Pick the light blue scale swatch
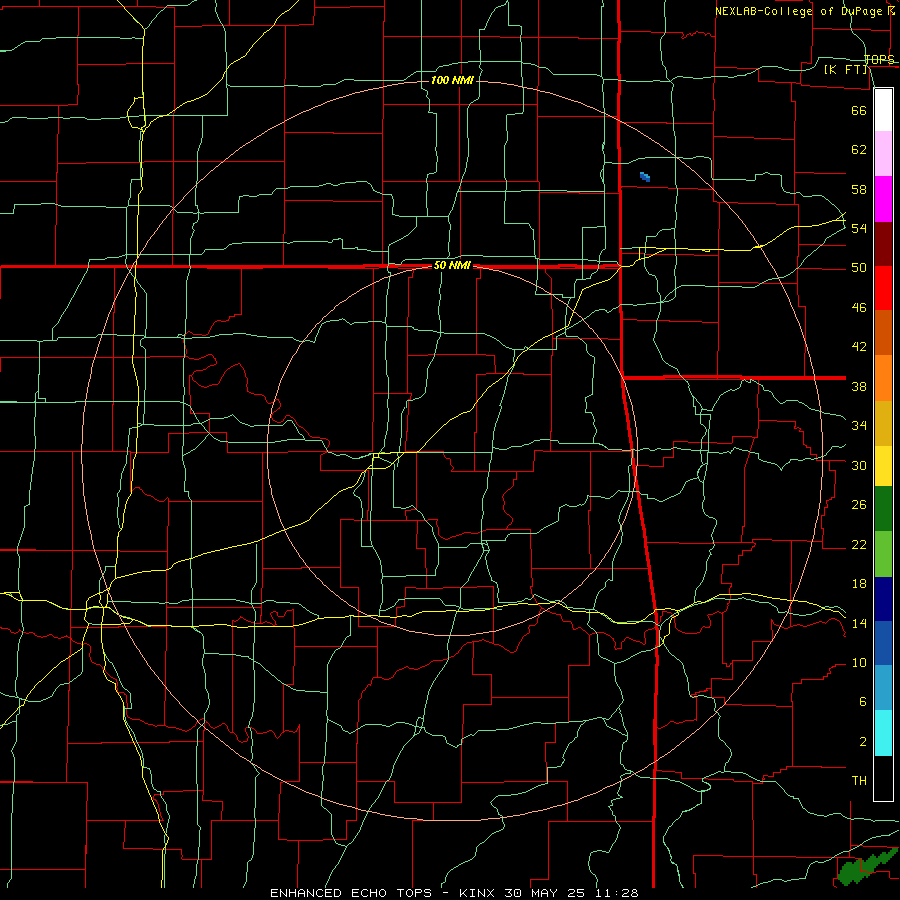 pyautogui.click(x=883, y=688)
